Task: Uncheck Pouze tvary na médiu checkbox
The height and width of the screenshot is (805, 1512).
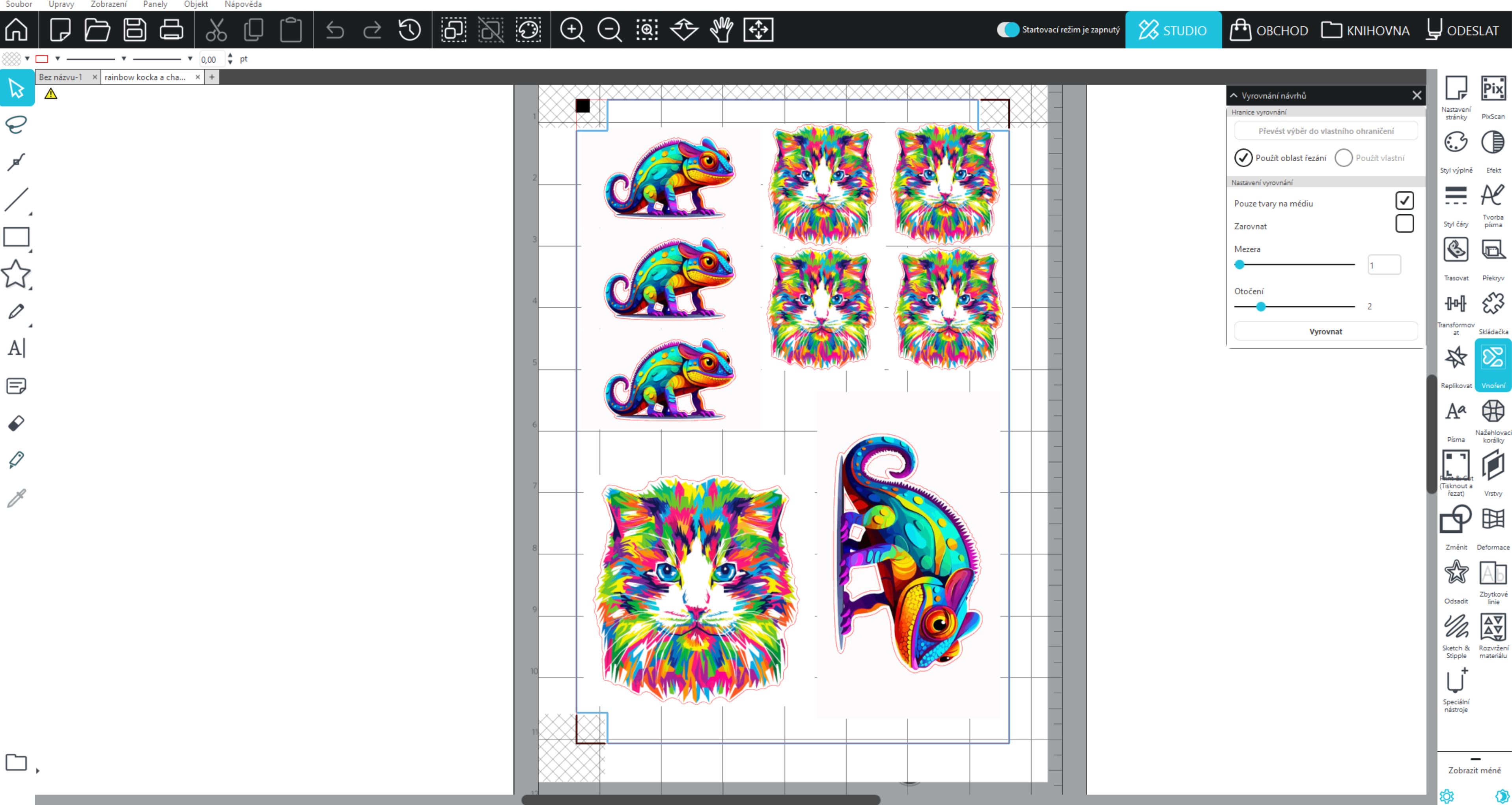Action: click(x=1404, y=201)
